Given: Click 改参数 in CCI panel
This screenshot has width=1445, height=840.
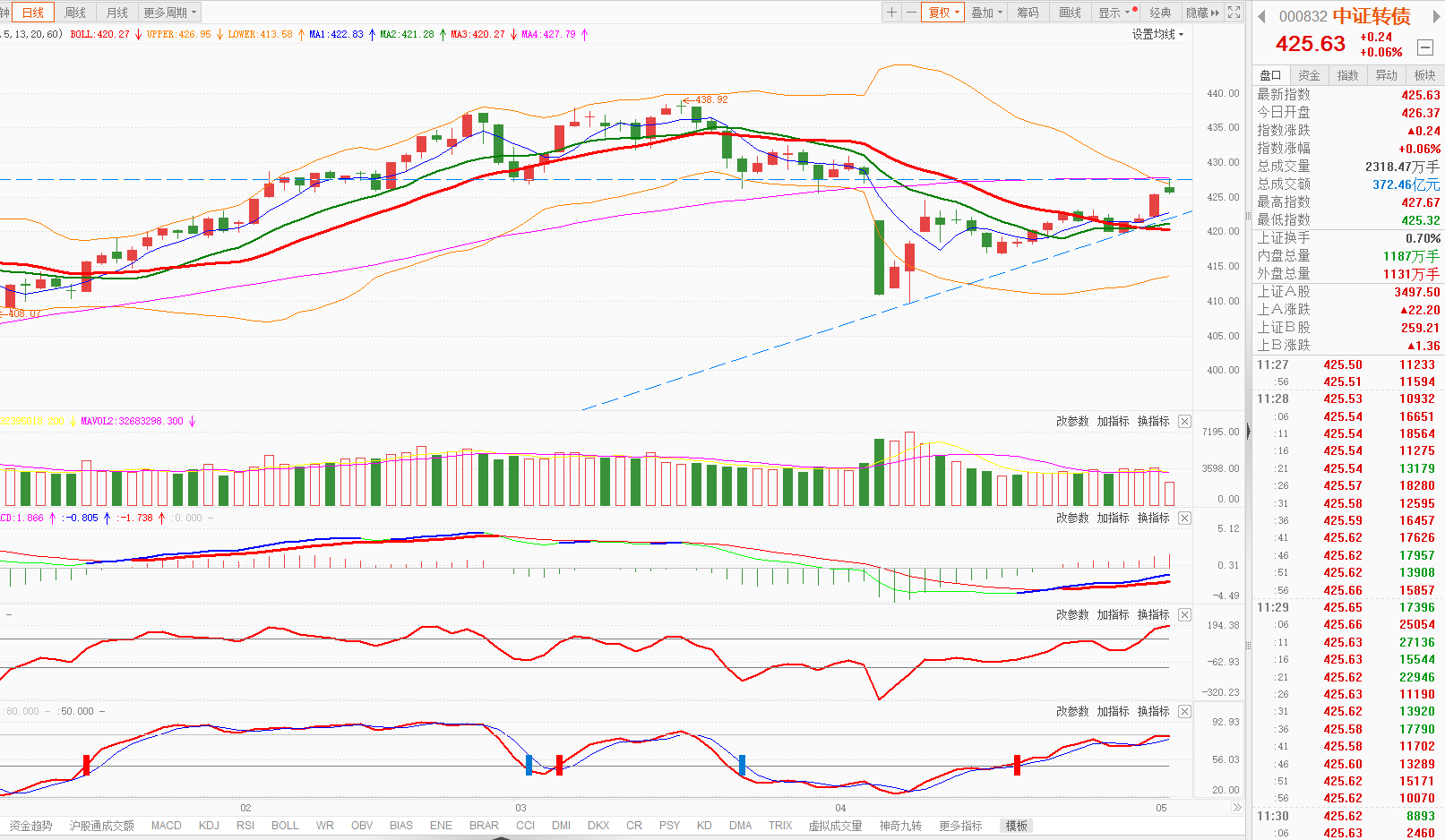Looking at the screenshot, I should 1072,614.
